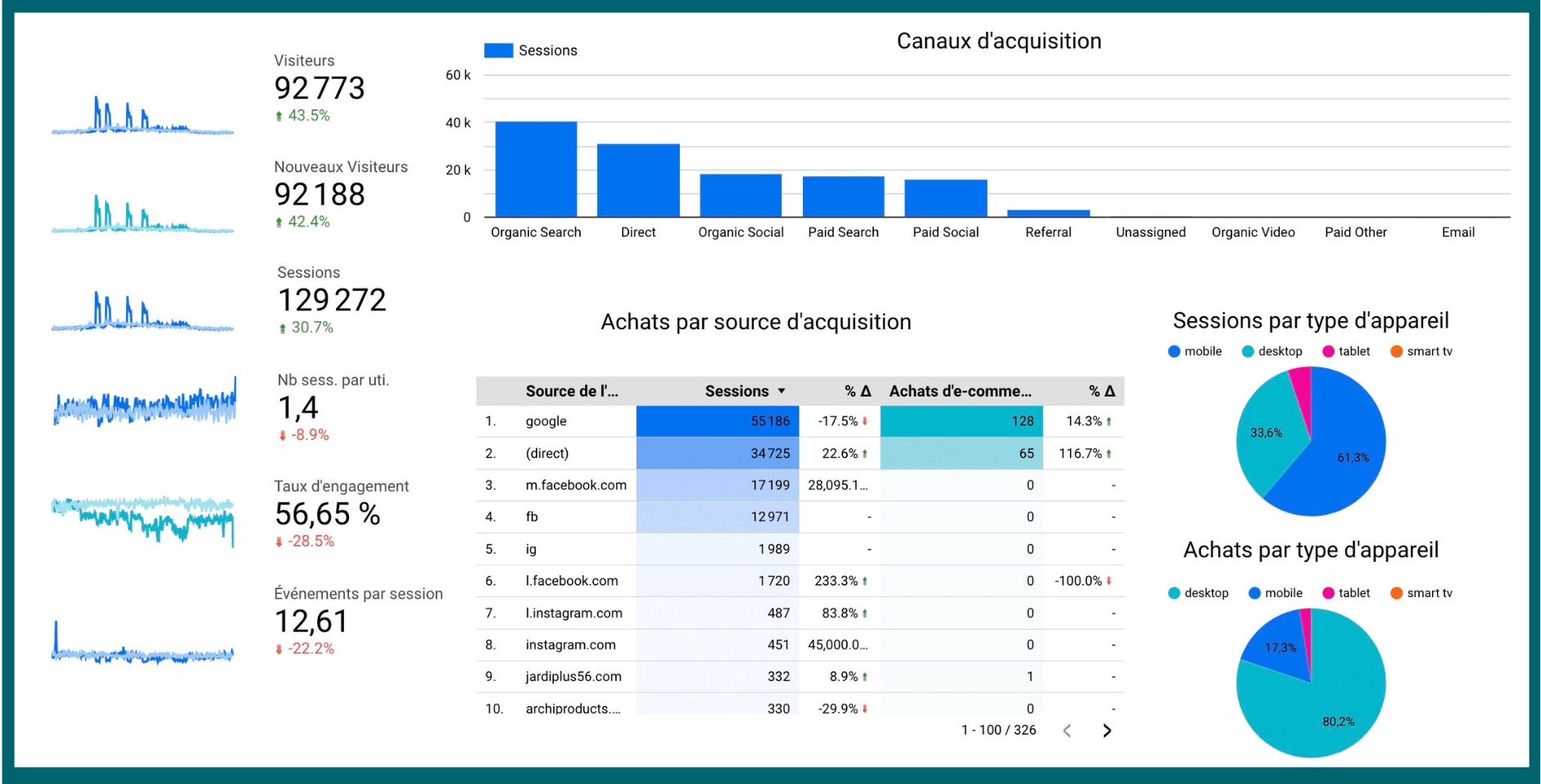Click the m.facebook.com source row

(x=800, y=485)
